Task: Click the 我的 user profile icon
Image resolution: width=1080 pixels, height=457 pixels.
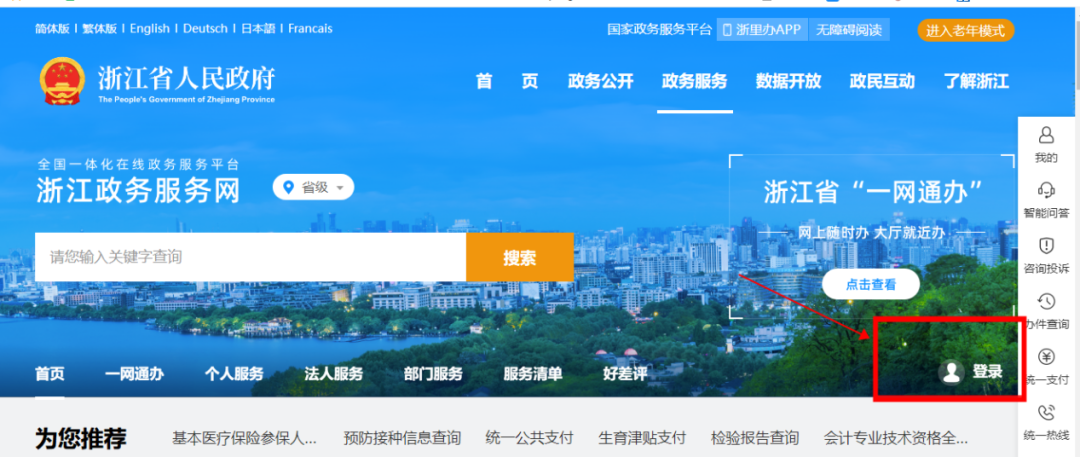Action: 1046,135
